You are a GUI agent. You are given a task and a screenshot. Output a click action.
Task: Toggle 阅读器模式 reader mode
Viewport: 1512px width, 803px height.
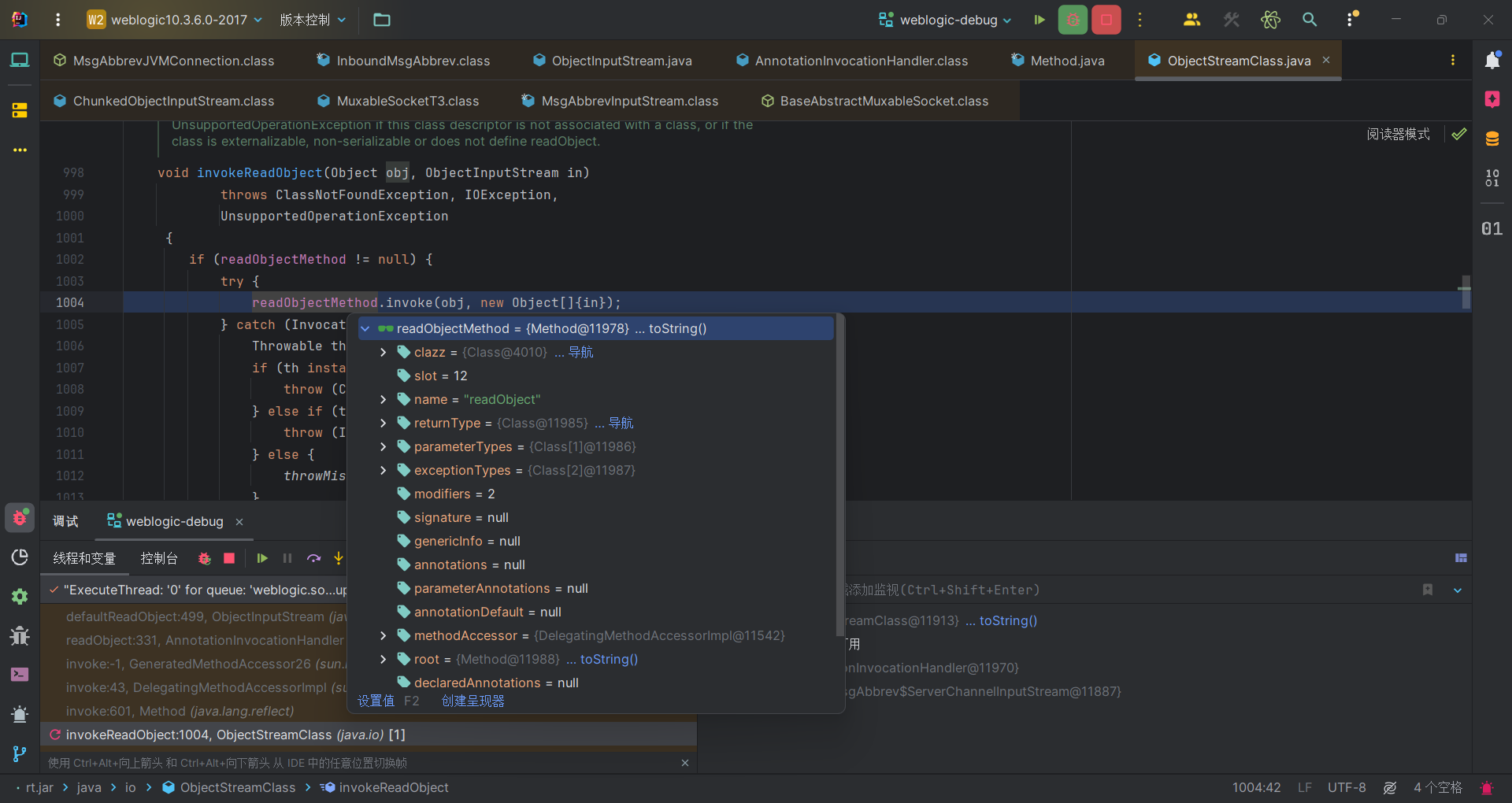1399,134
